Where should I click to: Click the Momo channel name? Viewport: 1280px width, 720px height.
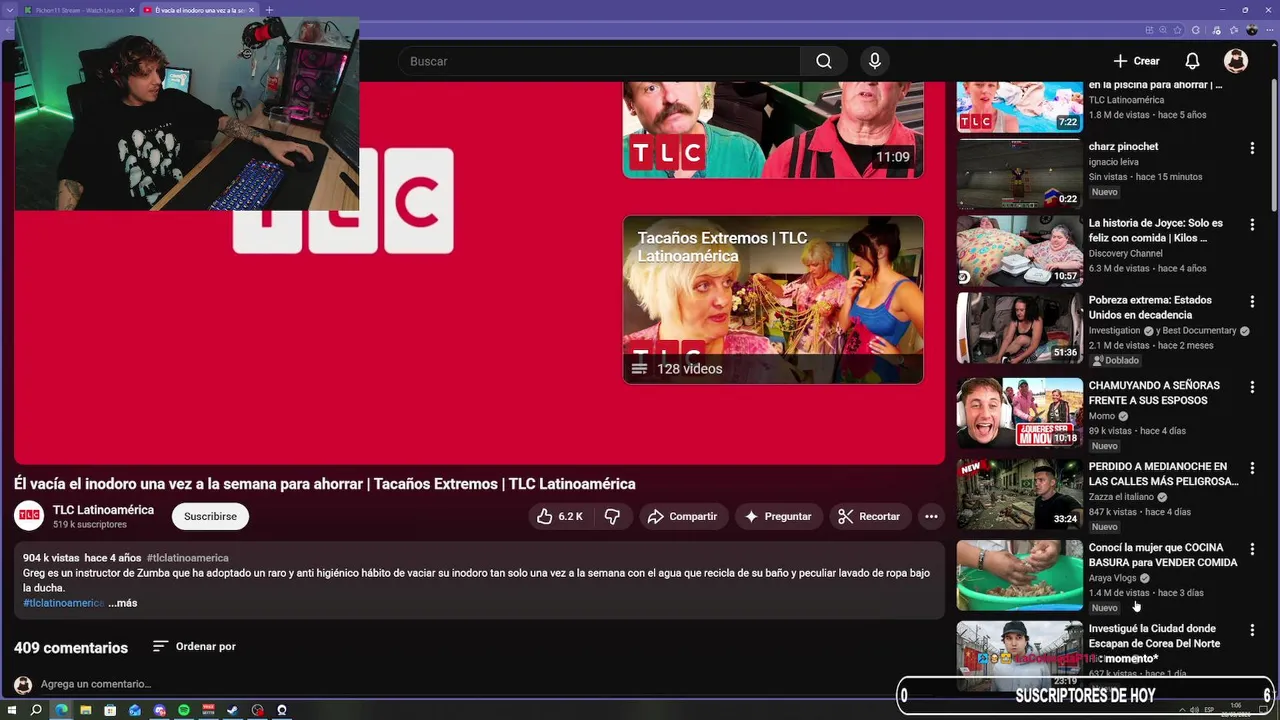[x=1101, y=416]
